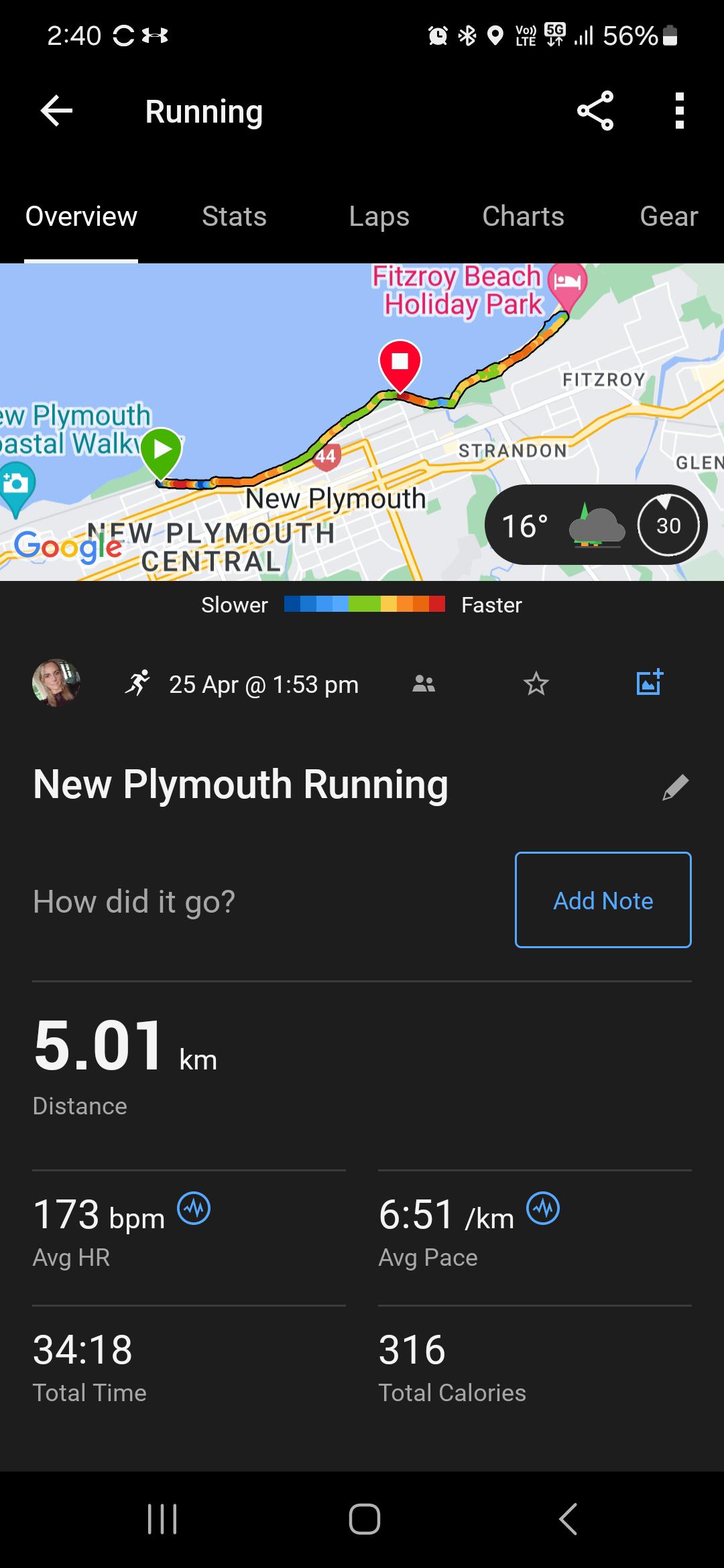Tap the Avg HR info icon

coord(194,1208)
